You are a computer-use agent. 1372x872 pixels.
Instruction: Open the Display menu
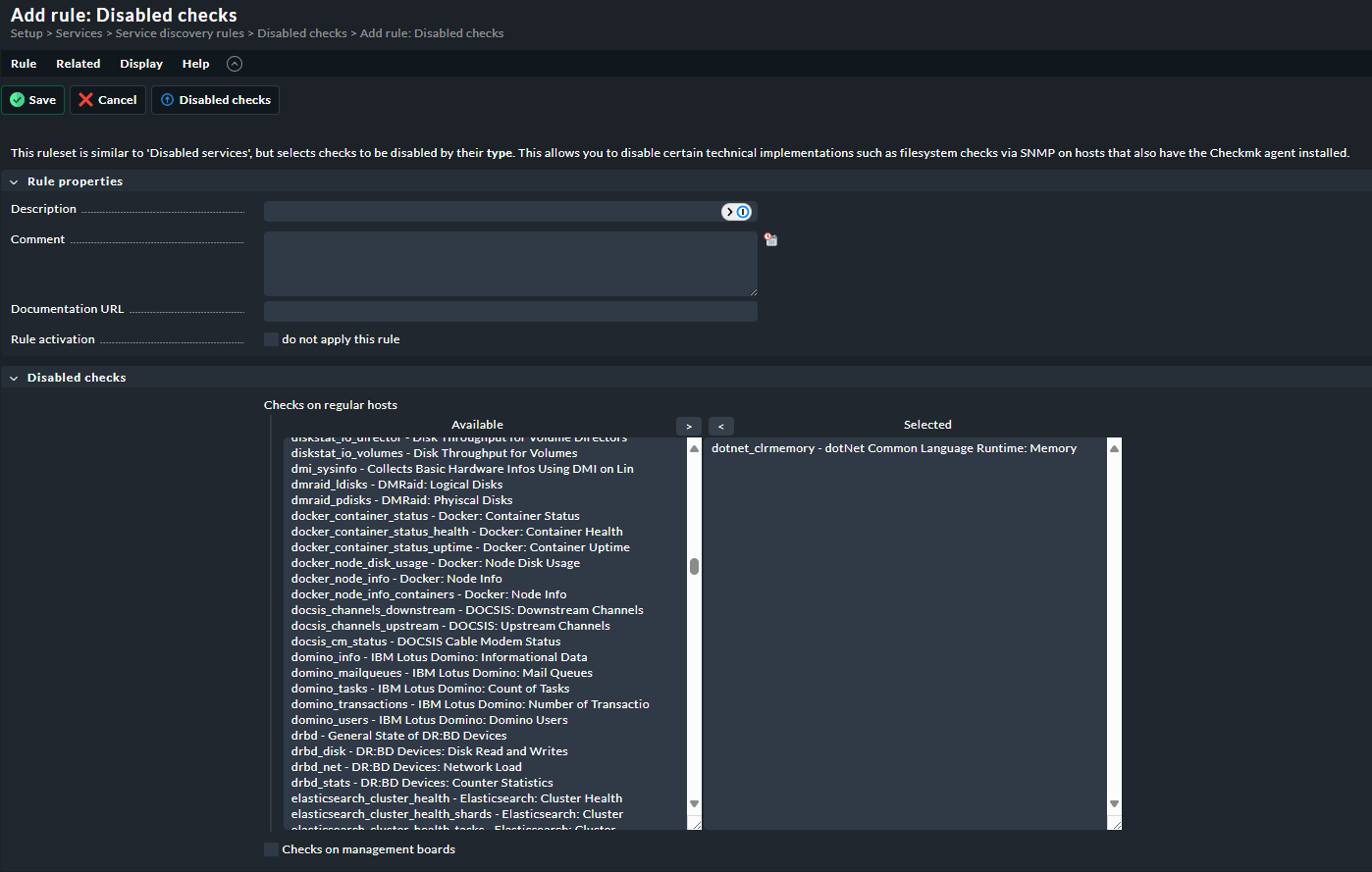coord(141,64)
